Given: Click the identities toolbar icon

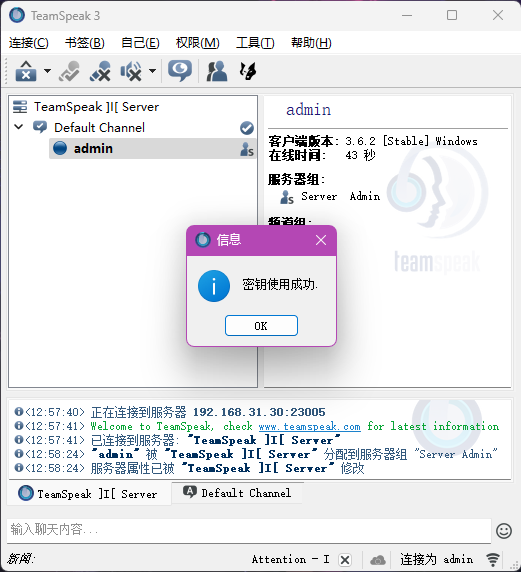Looking at the screenshot, I should coord(248,71).
